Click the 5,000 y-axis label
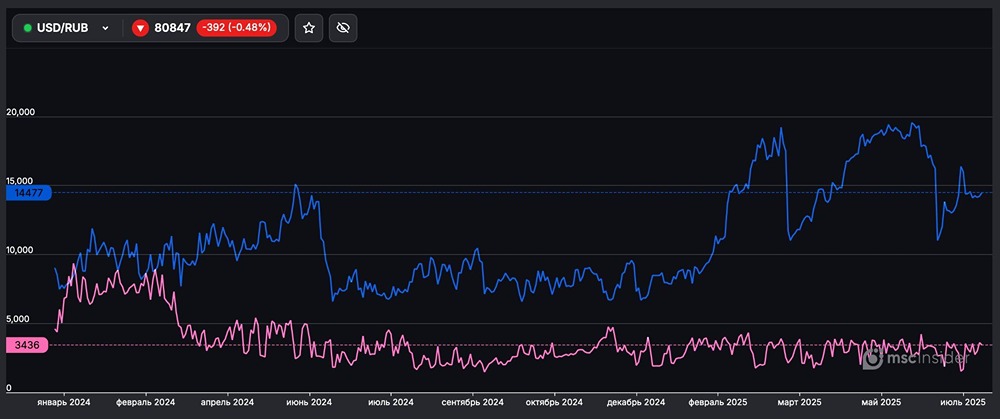This screenshot has width=1000, height=419. click(x=18, y=319)
